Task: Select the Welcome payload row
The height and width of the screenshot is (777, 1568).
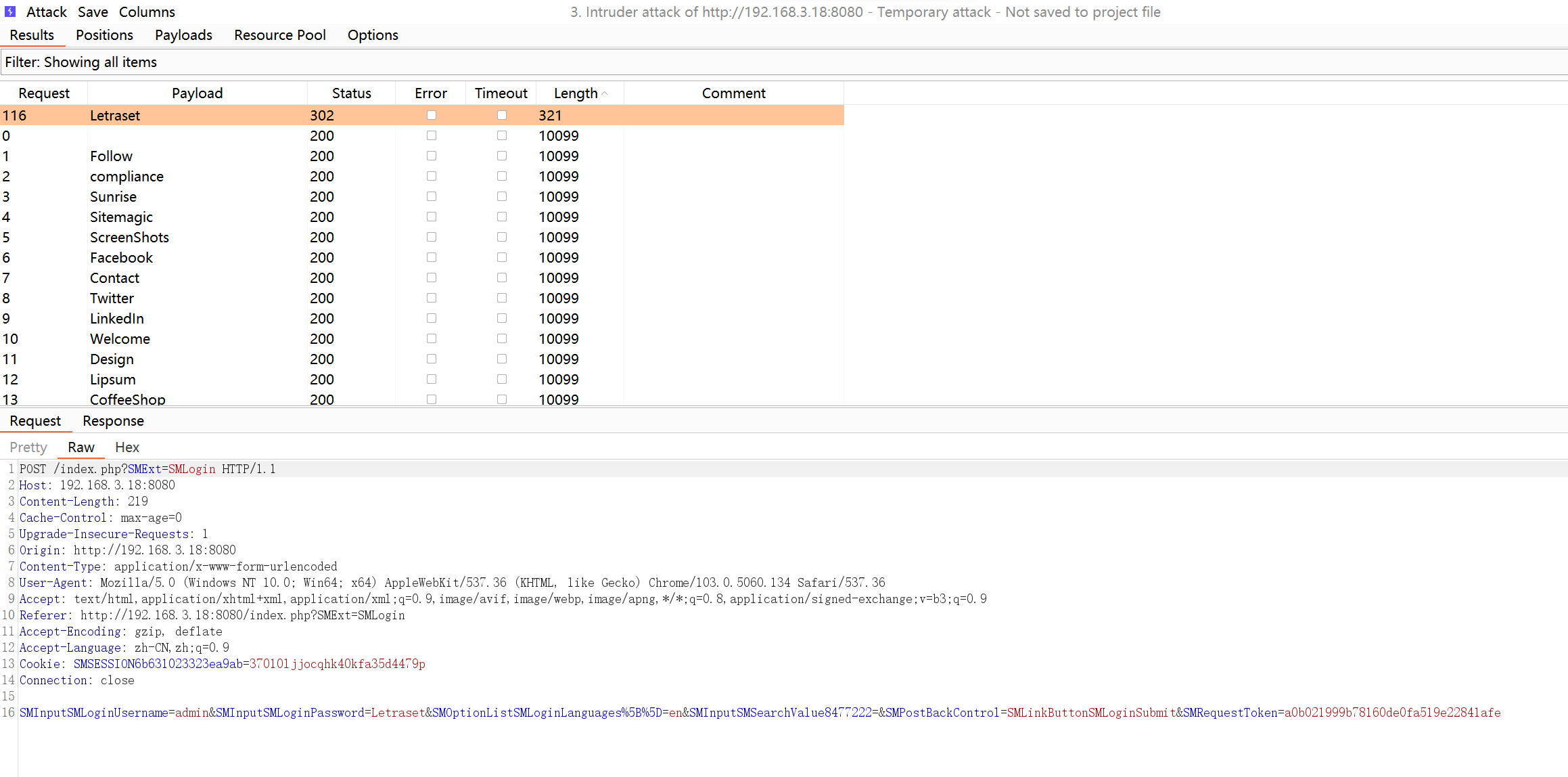Action: (x=422, y=338)
